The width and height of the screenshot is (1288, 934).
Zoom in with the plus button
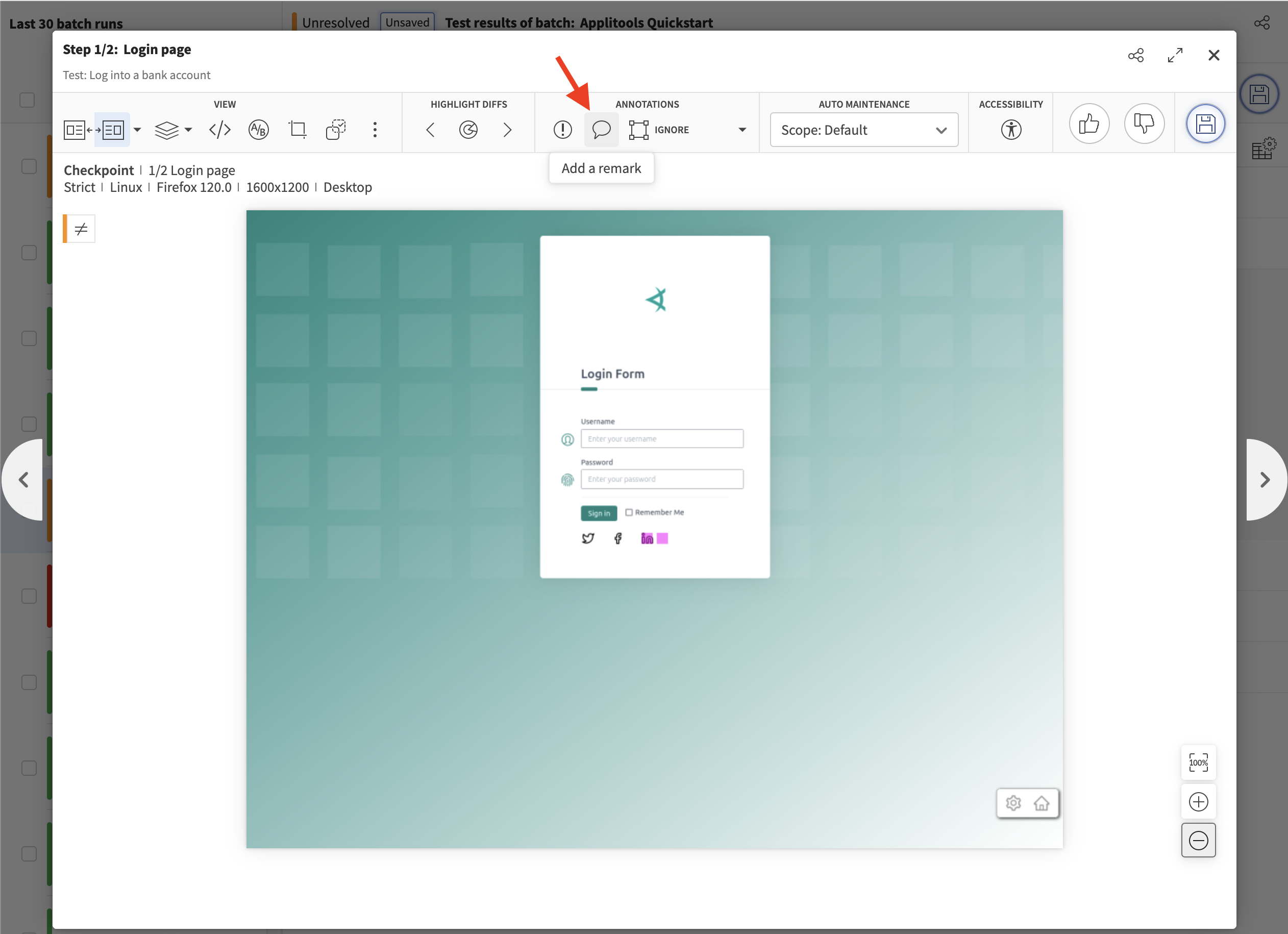pos(1198,802)
